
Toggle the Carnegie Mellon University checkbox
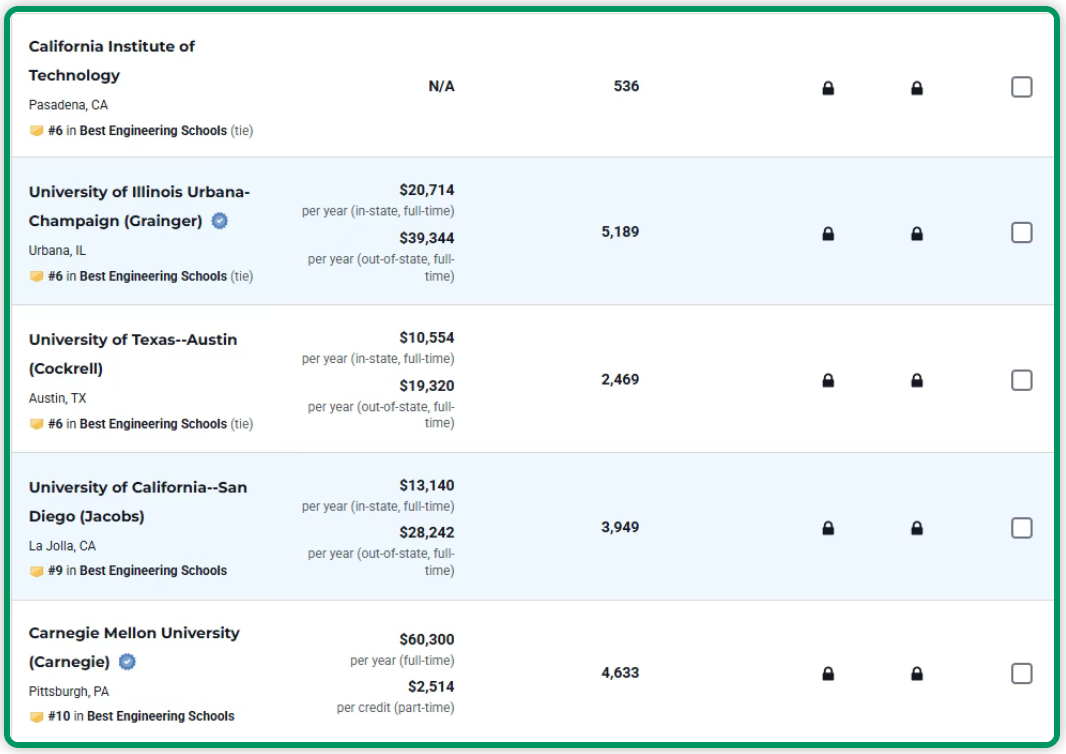coord(1021,673)
